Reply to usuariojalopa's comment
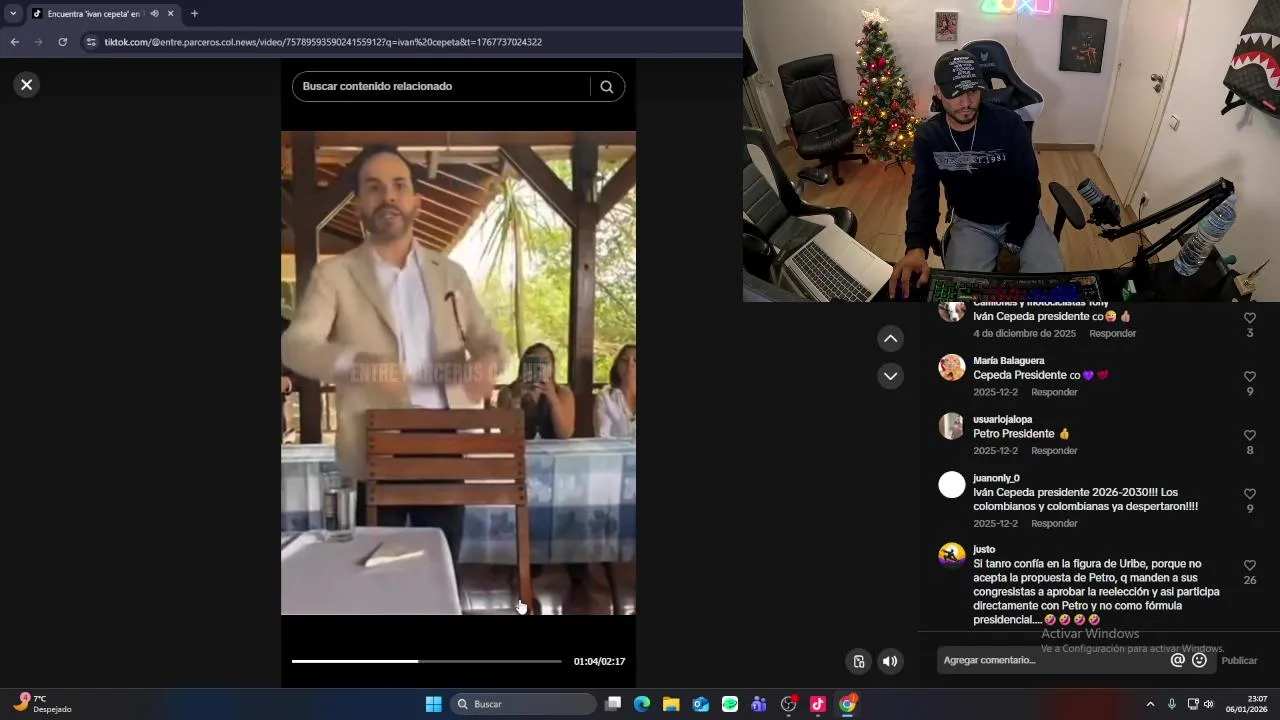Viewport: 1280px width, 720px height. pos(1054,451)
